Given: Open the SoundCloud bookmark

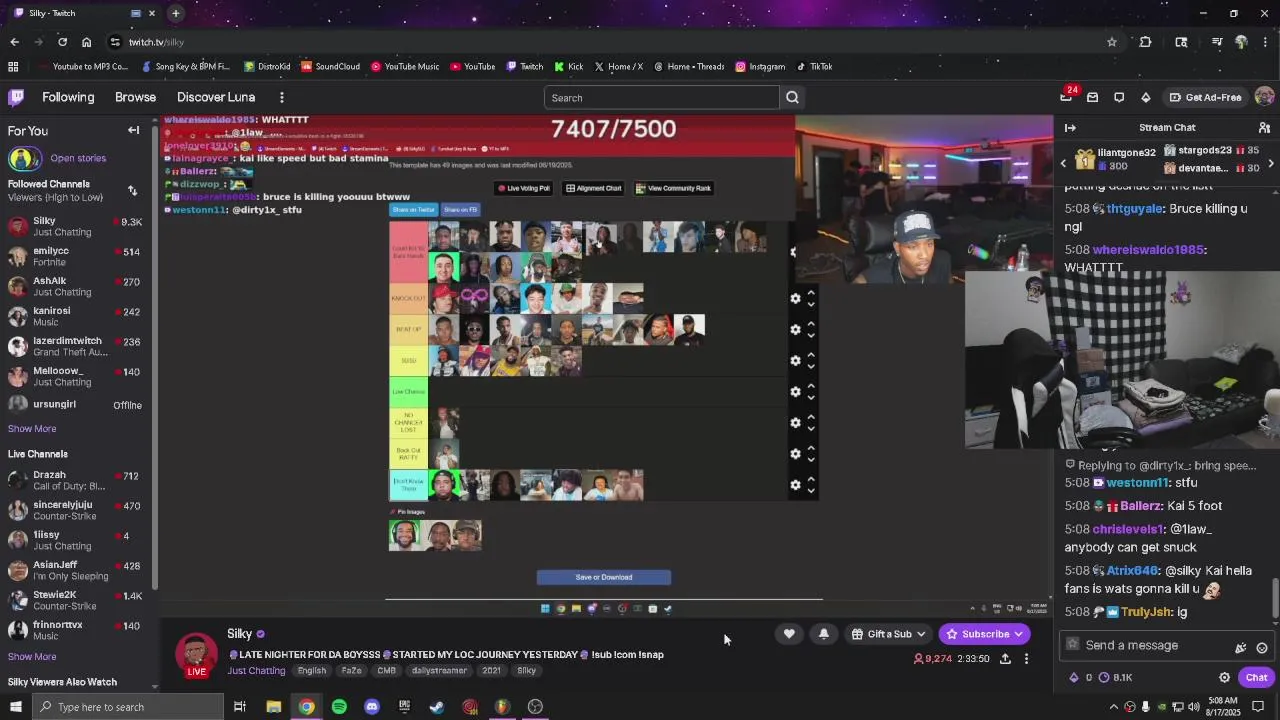Looking at the screenshot, I should point(330,67).
